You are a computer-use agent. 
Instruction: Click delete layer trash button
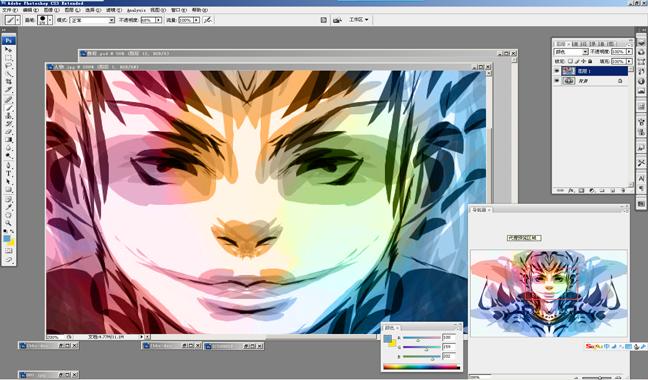pyautogui.click(x=623, y=190)
